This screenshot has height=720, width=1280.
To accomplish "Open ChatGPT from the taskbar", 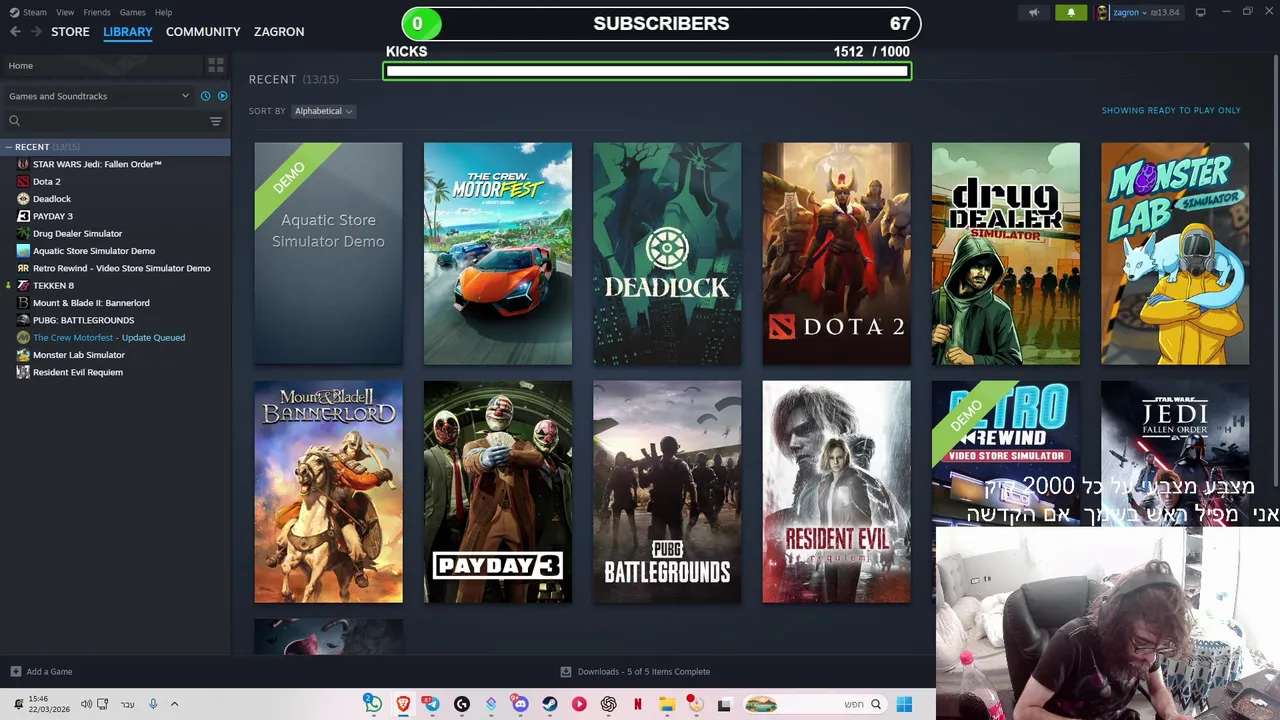I will (608, 704).
